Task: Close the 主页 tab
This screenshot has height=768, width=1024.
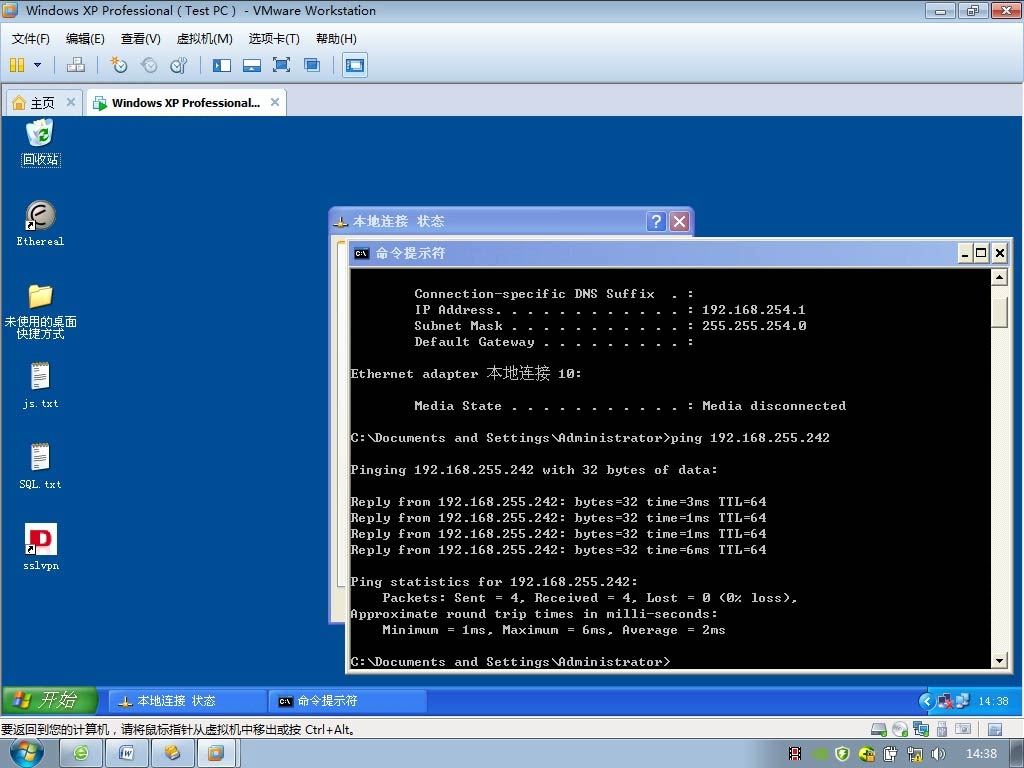Action: (71, 102)
